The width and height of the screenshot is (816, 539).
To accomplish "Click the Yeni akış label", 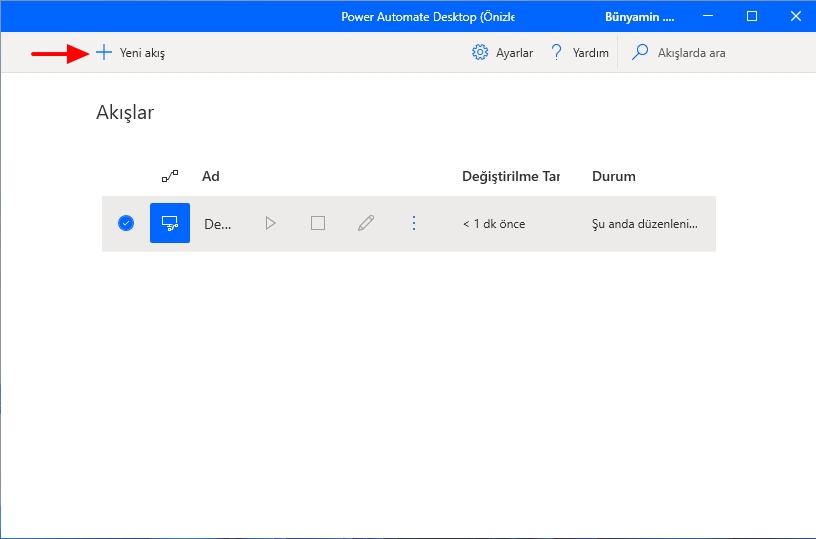I will (142, 53).
